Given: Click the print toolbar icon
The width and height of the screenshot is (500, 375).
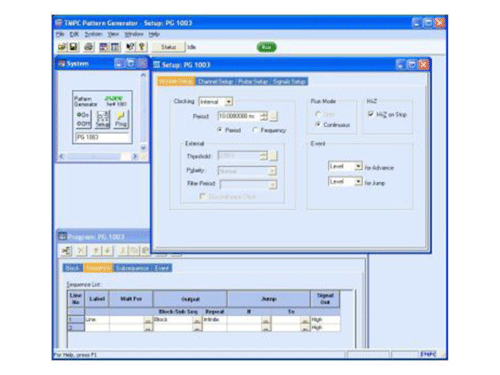Looking at the screenshot, I should pyautogui.click(x=88, y=47).
